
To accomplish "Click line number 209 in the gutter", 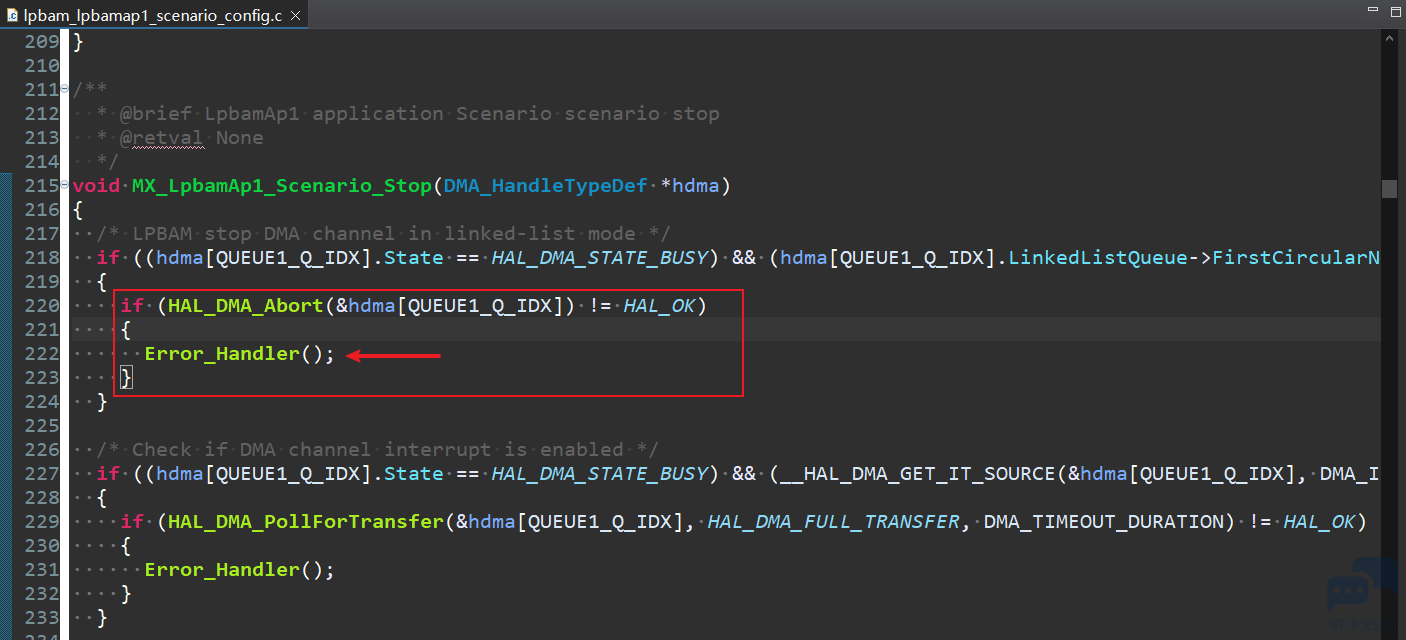I will point(41,42).
